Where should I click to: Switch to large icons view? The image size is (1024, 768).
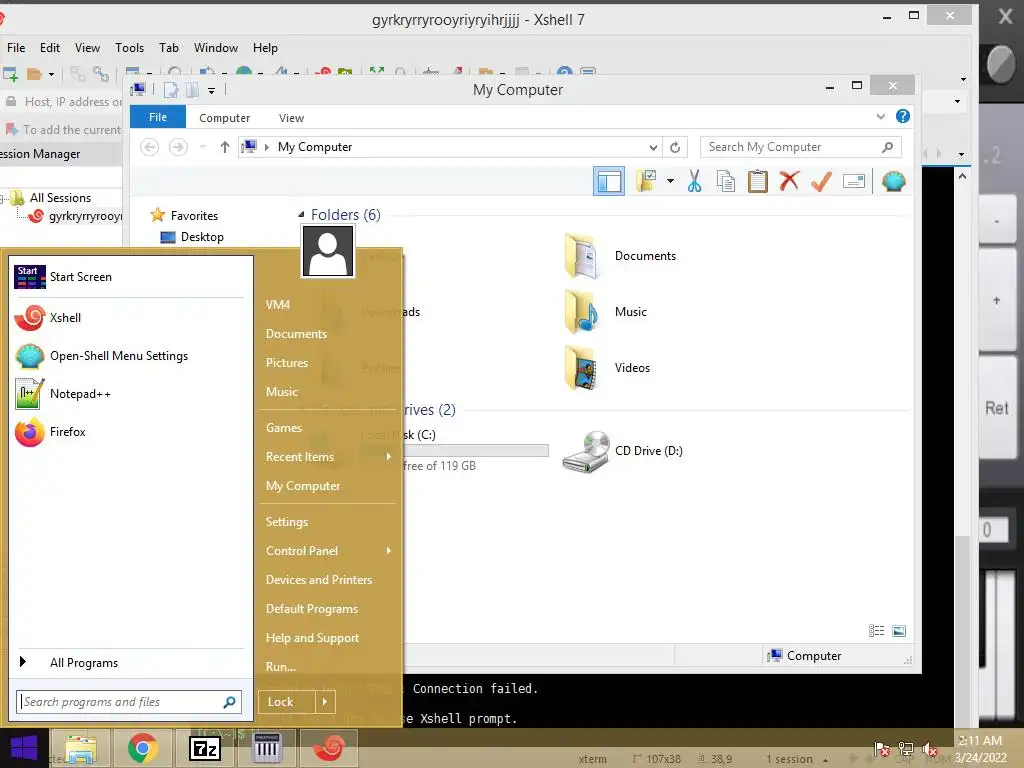pos(899,630)
